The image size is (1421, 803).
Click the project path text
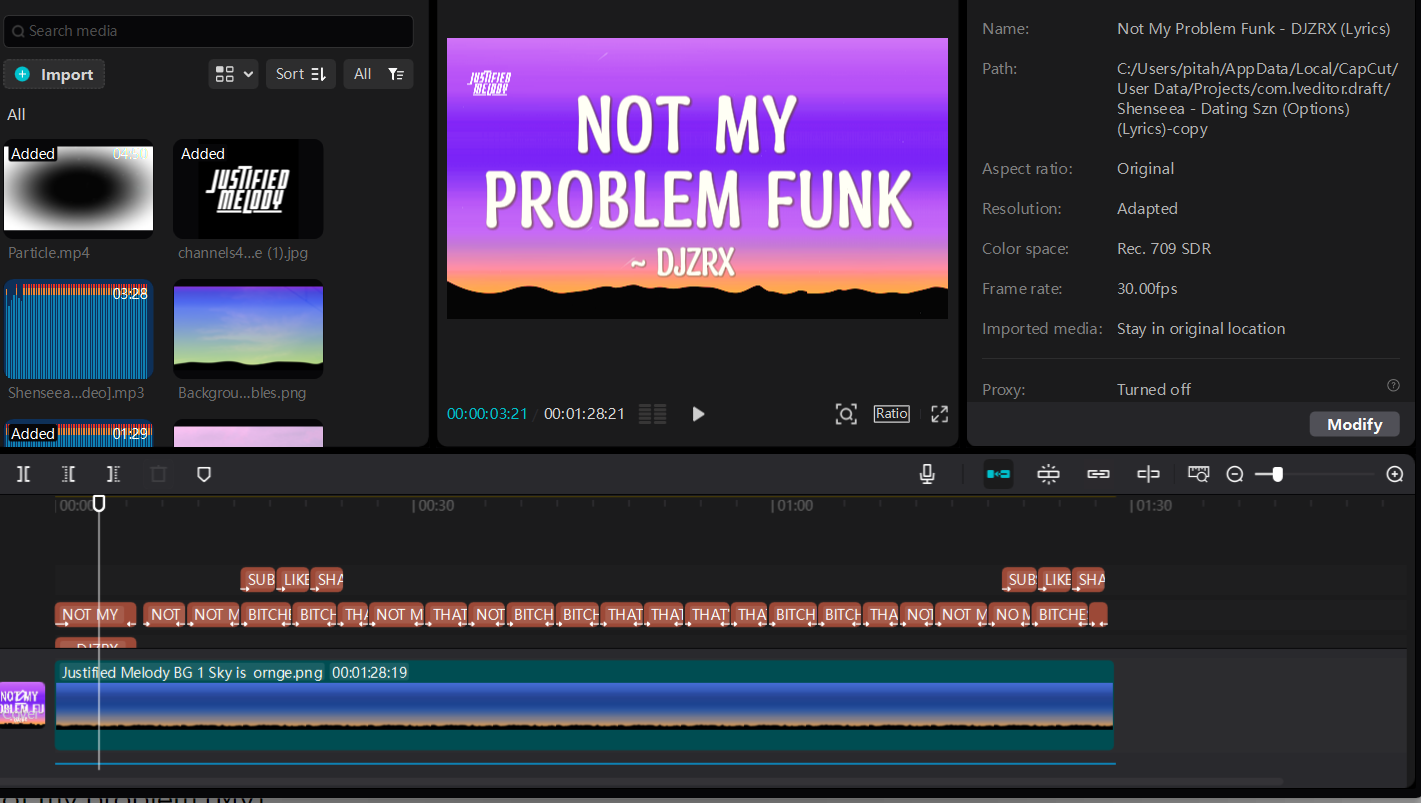1257,99
